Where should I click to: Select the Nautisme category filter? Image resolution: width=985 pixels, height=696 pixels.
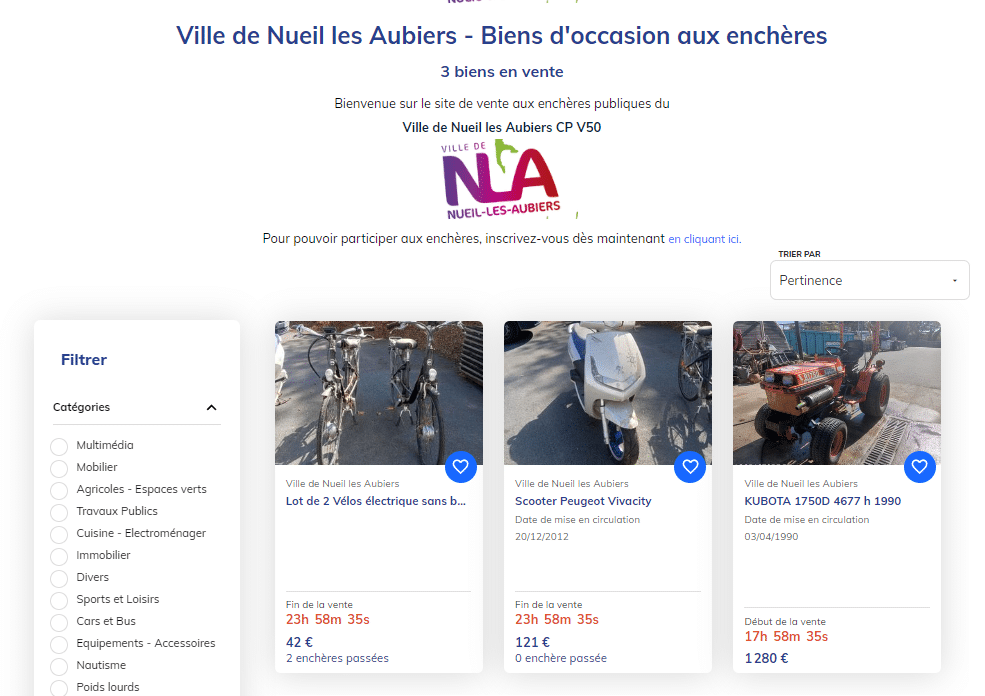[x=60, y=666]
